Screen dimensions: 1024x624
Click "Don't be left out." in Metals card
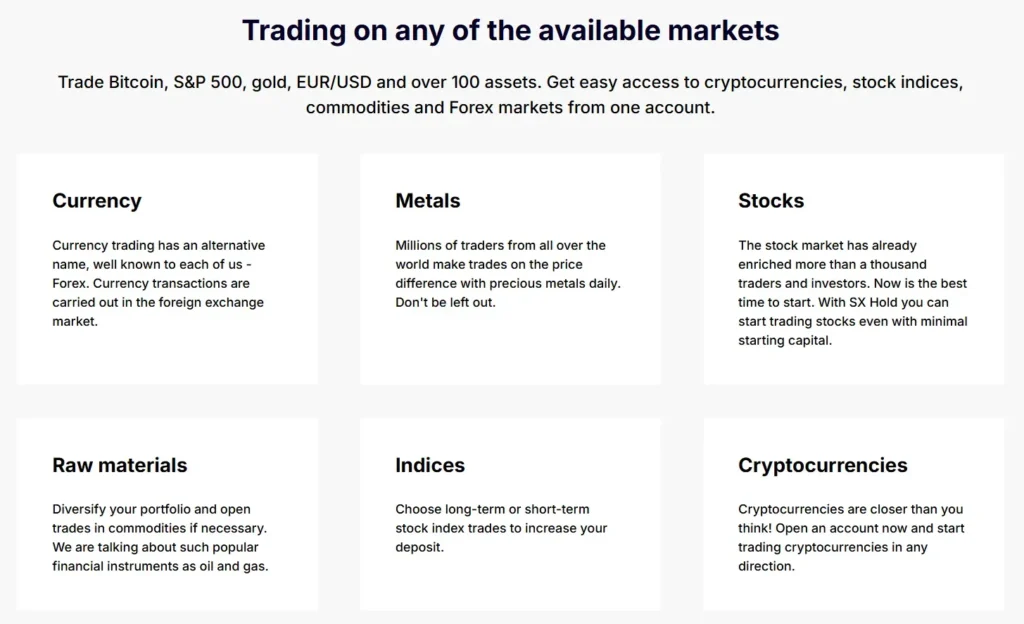tap(445, 302)
